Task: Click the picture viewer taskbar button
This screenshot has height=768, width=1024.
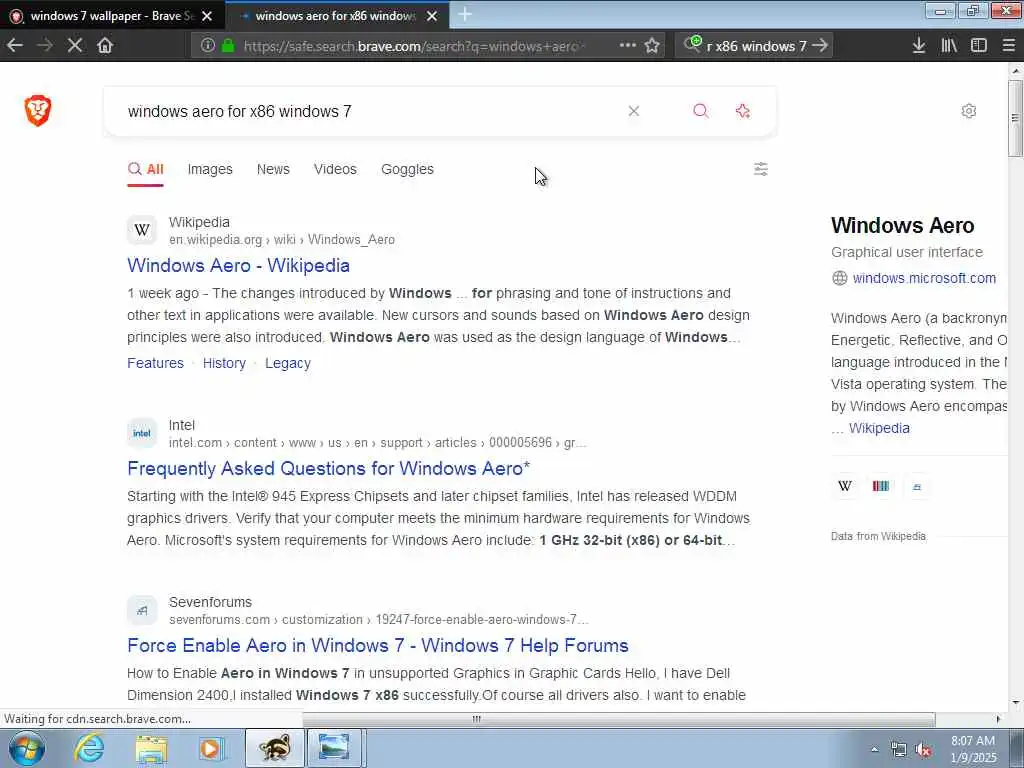Action: click(334, 748)
